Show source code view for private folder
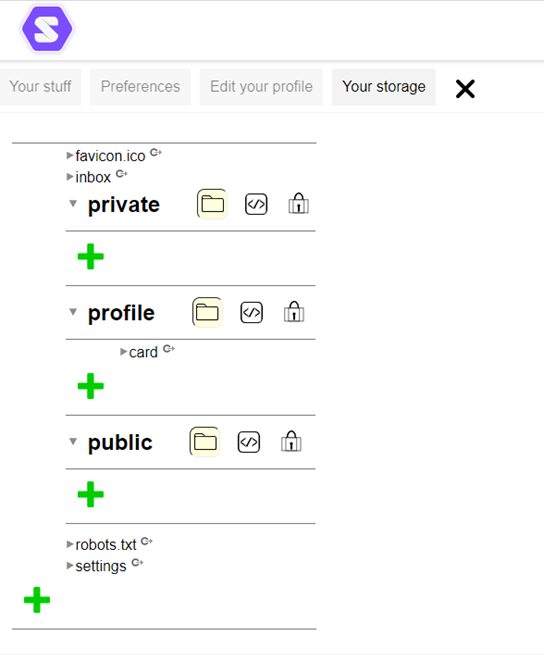544x661 pixels. [x=256, y=204]
